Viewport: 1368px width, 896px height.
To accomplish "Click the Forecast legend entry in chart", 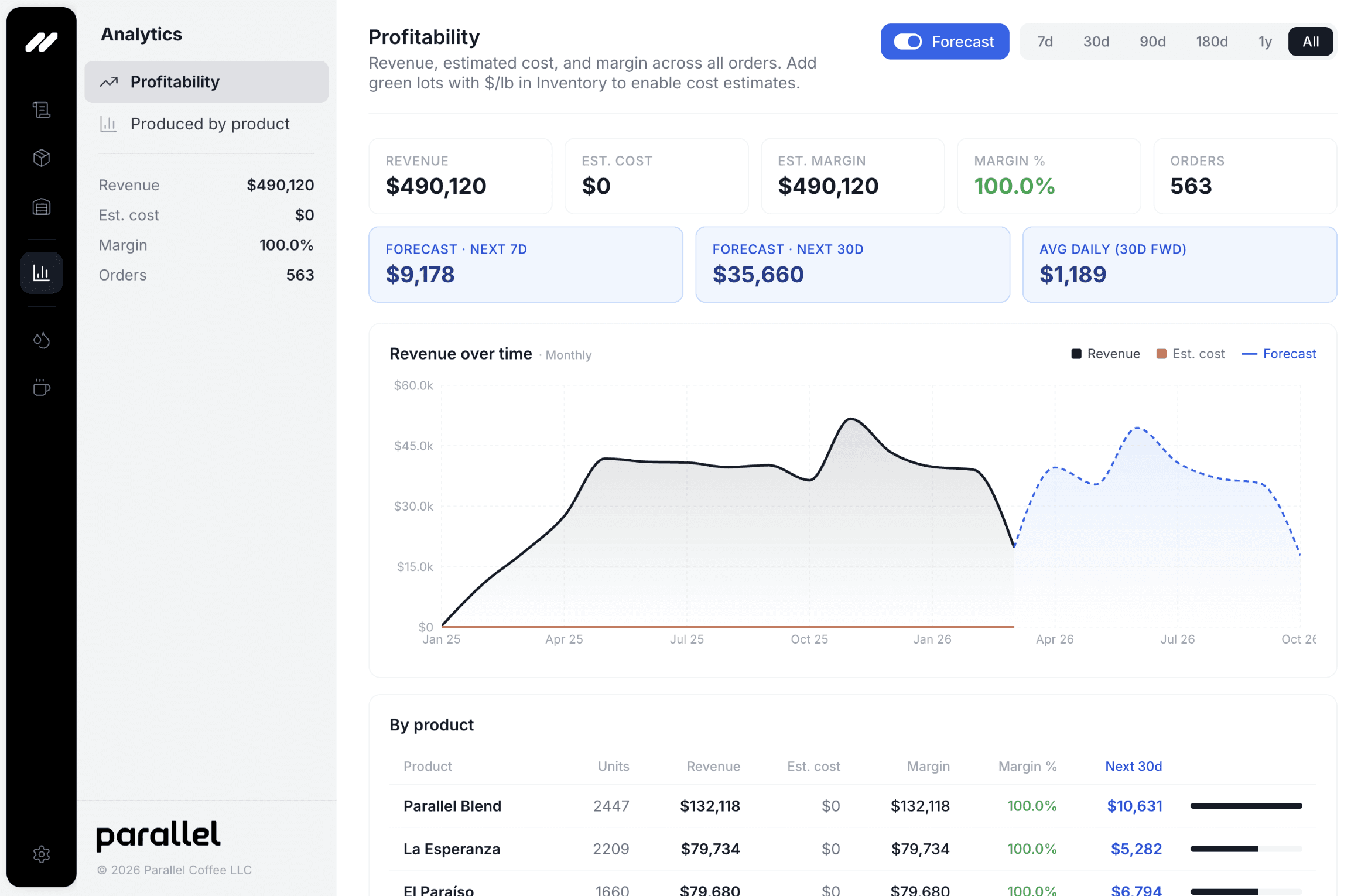I will pyautogui.click(x=1288, y=354).
